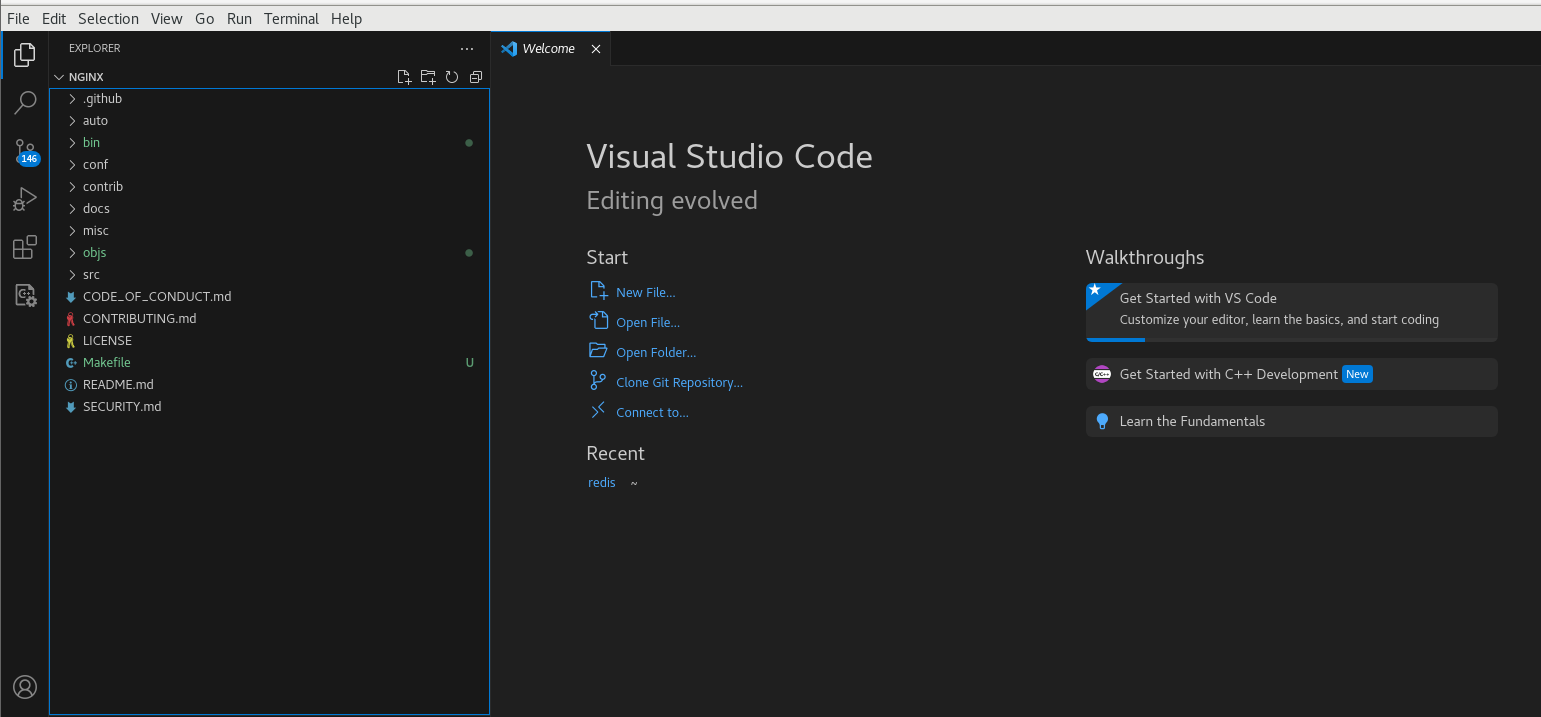
Task: Click the New File icon in Explorer header
Action: pyautogui.click(x=404, y=77)
